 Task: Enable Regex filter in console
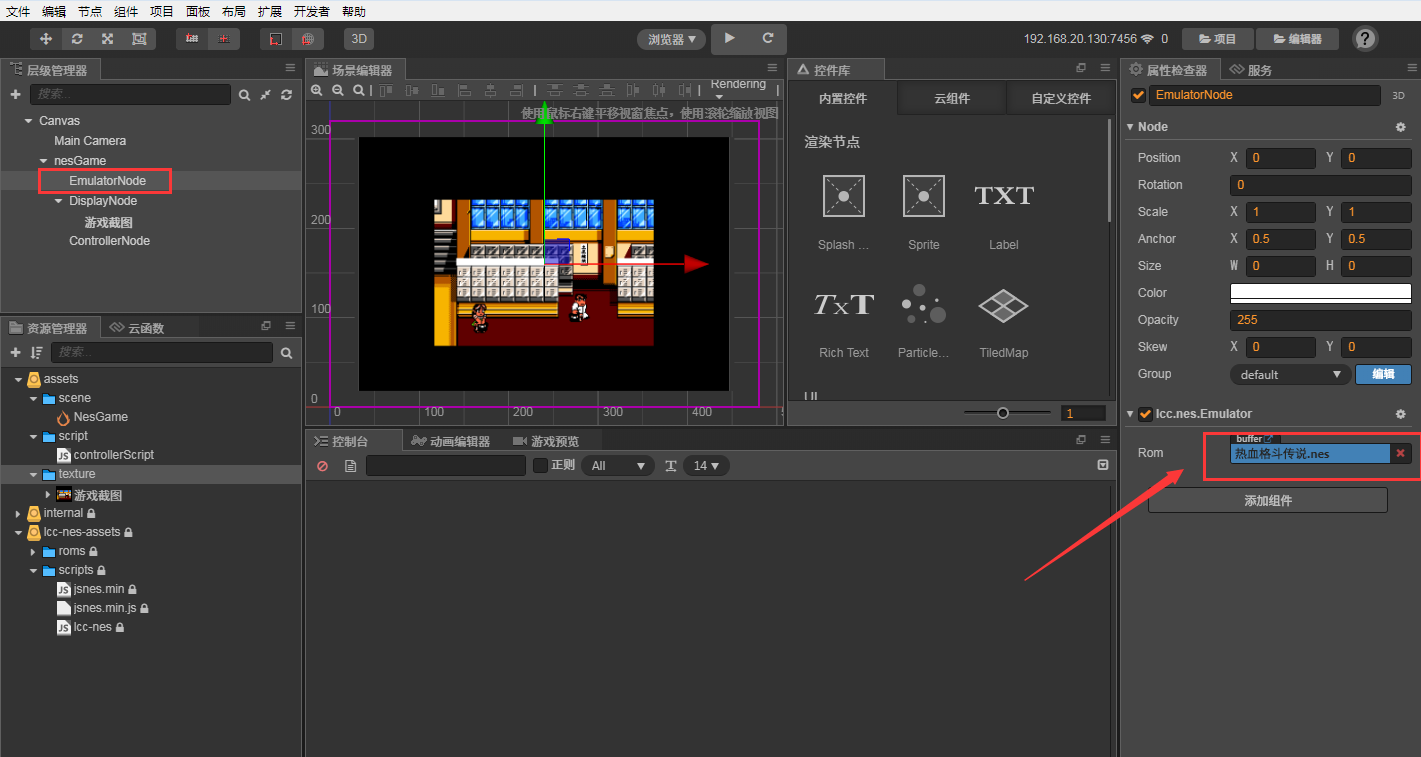(x=540, y=465)
